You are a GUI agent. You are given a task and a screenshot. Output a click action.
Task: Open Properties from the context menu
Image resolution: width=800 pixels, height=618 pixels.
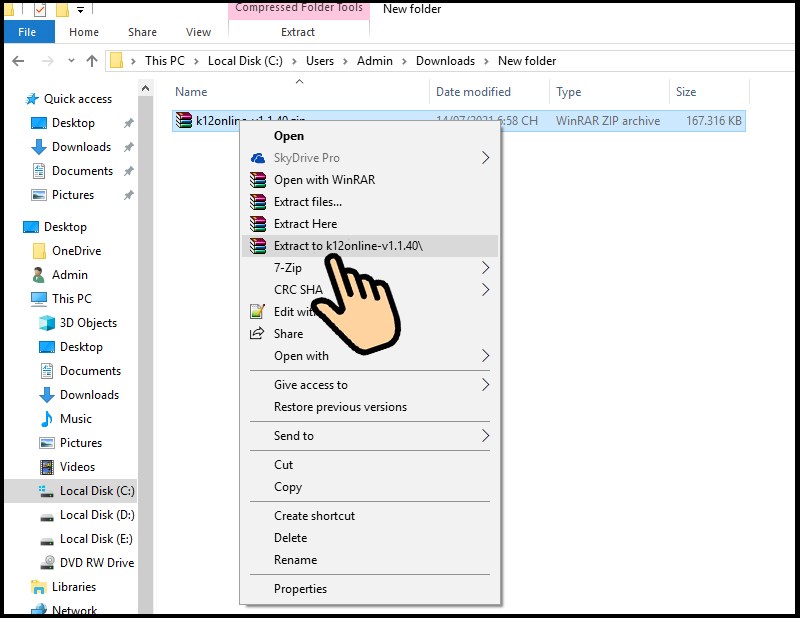tap(300, 589)
